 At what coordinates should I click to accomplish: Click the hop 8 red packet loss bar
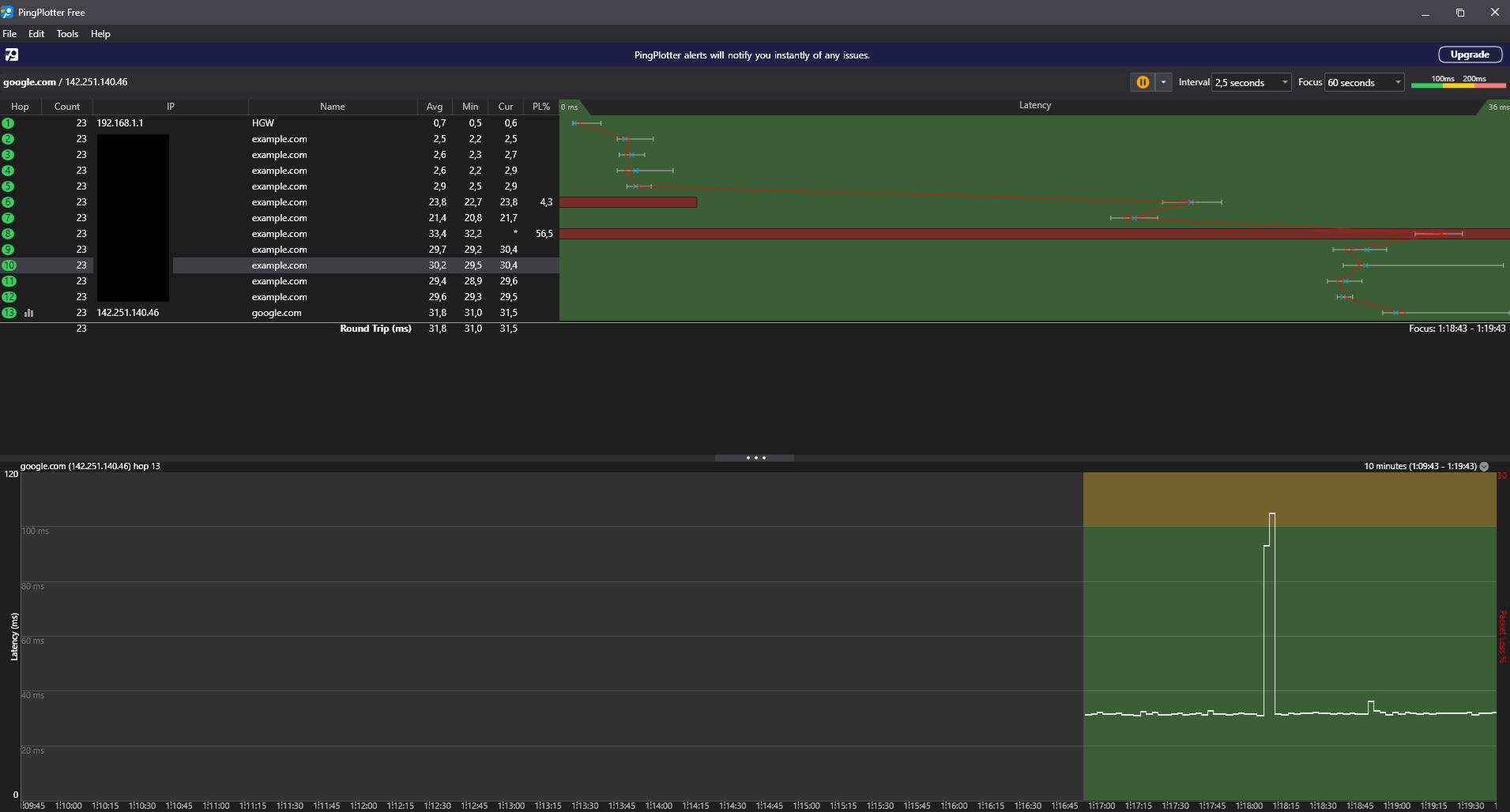tap(1034, 234)
